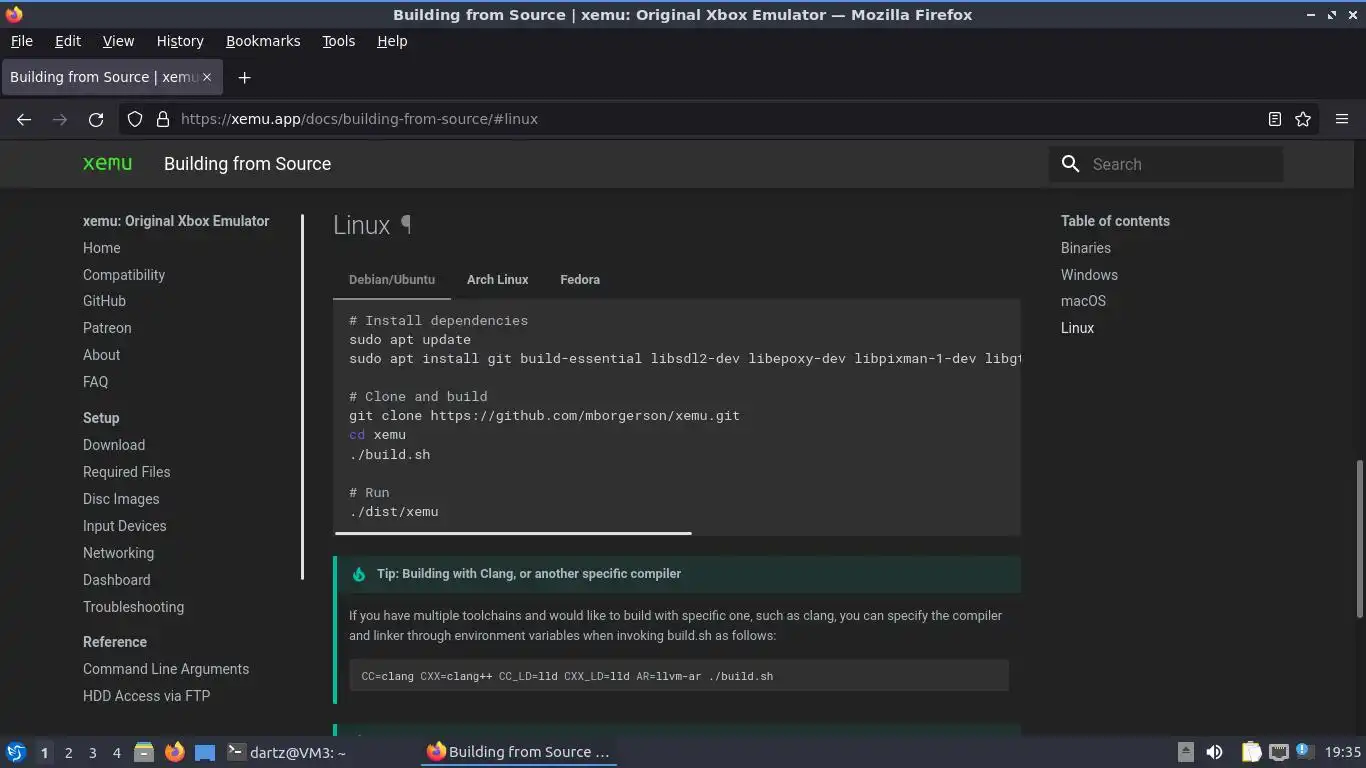Launch Firefox from the taskbar quick launcher
The image size is (1366, 768).
point(175,752)
